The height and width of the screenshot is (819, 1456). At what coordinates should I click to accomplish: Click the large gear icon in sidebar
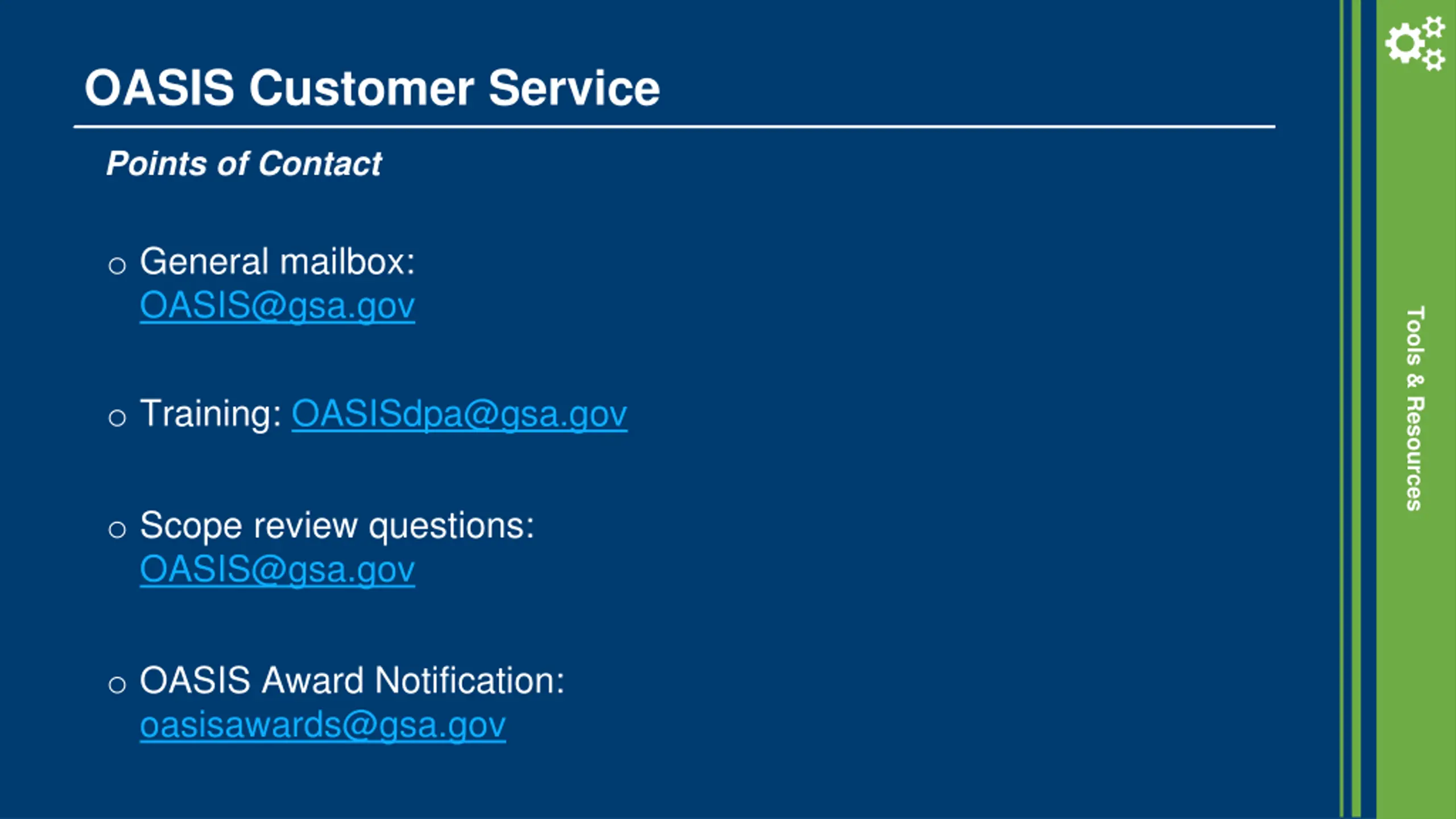pyautogui.click(x=1404, y=44)
